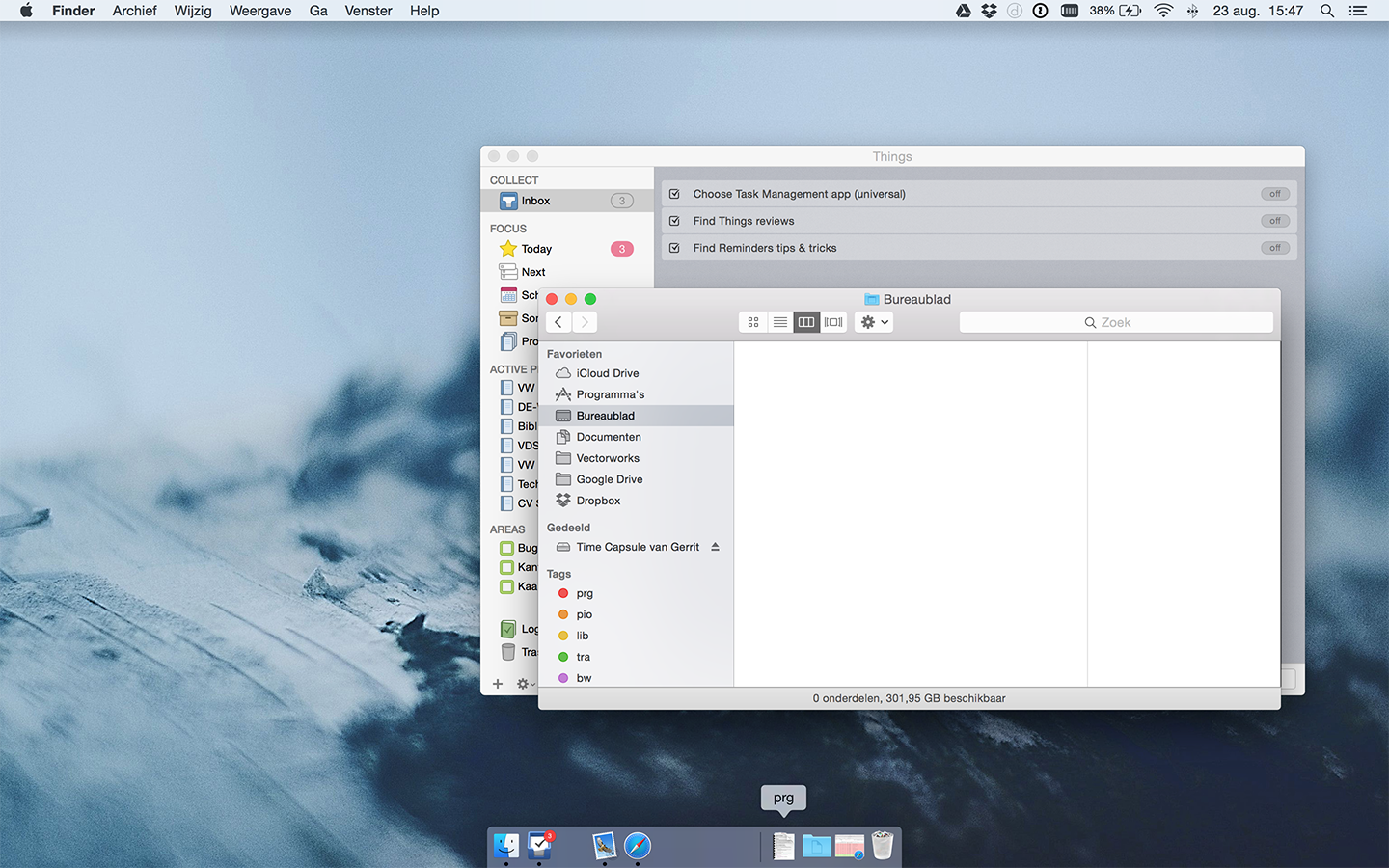The width and height of the screenshot is (1389, 868).
Task: Go forward in the Finder window
Action: [x=585, y=322]
